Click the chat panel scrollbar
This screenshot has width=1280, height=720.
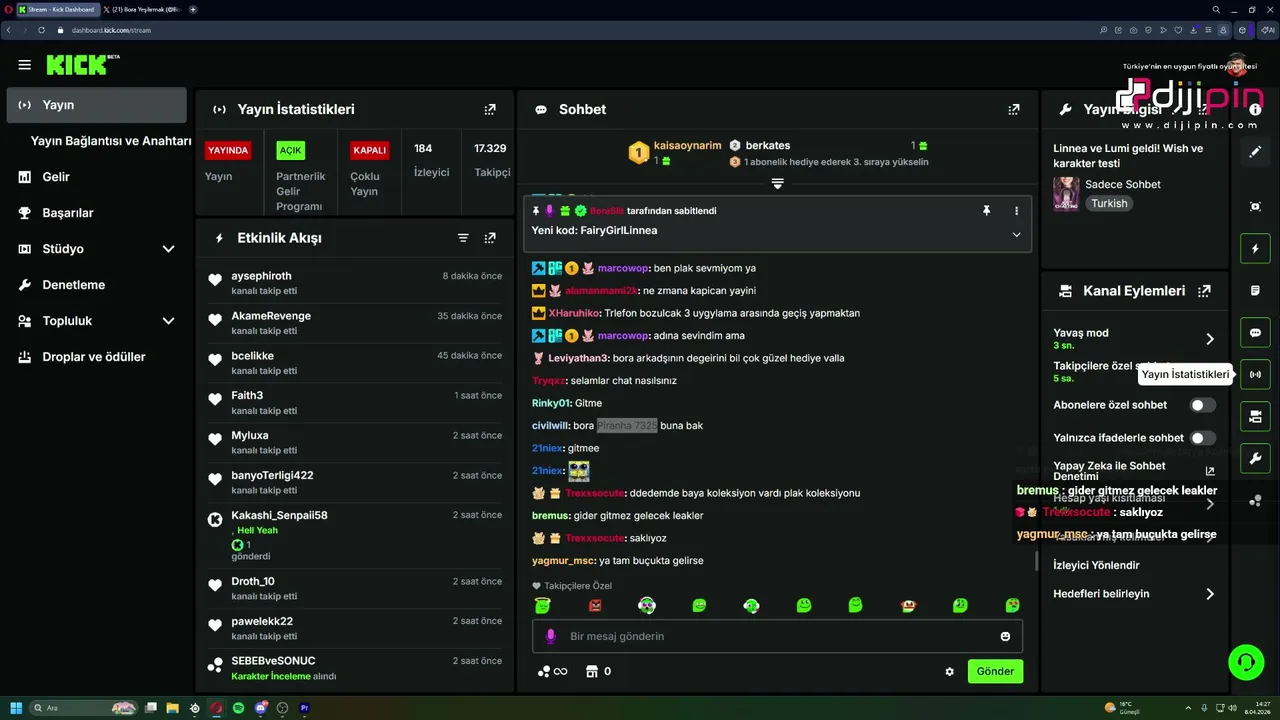pyautogui.click(x=1036, y=561)
